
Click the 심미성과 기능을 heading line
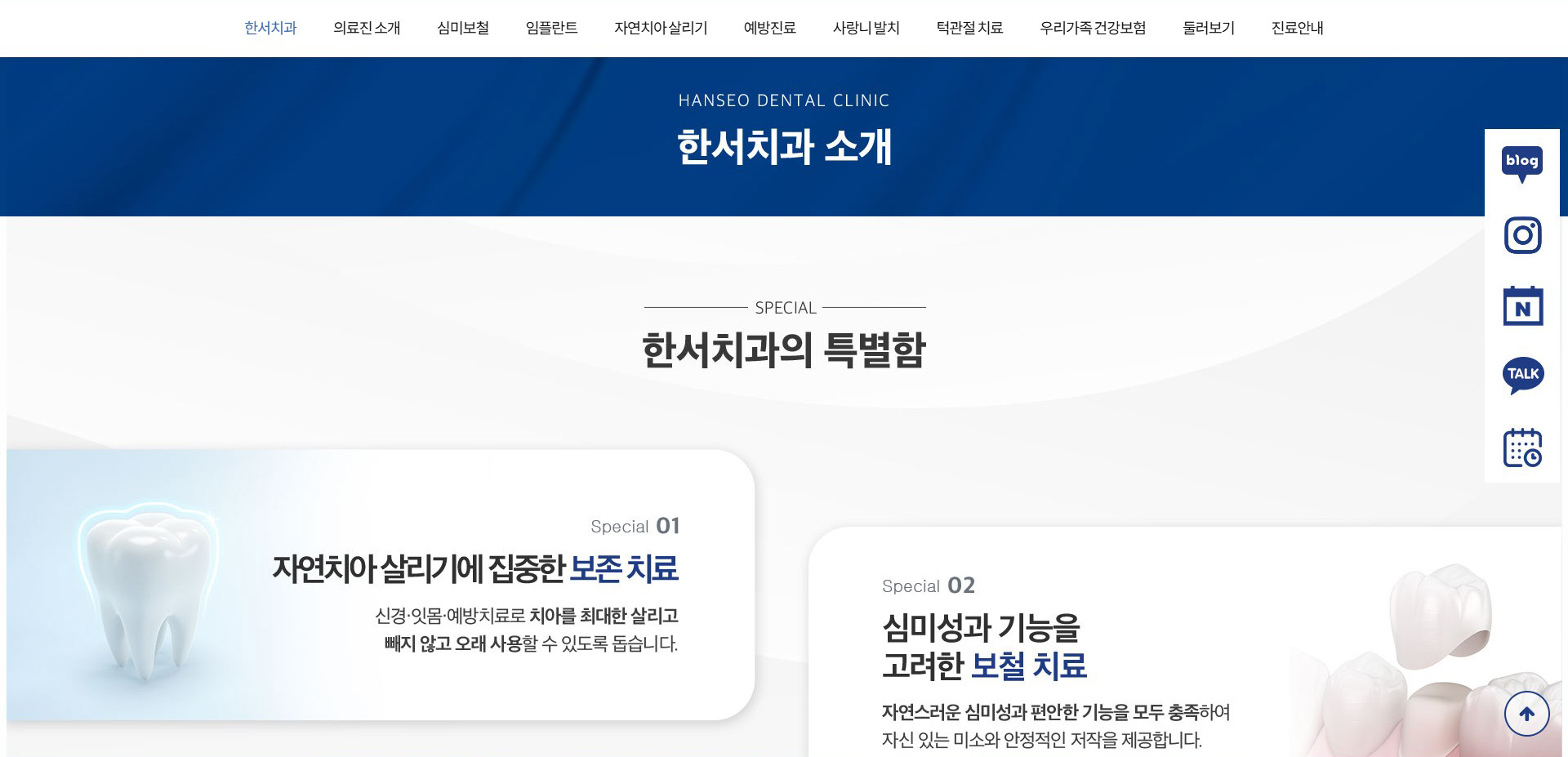(x=982, y=628)
